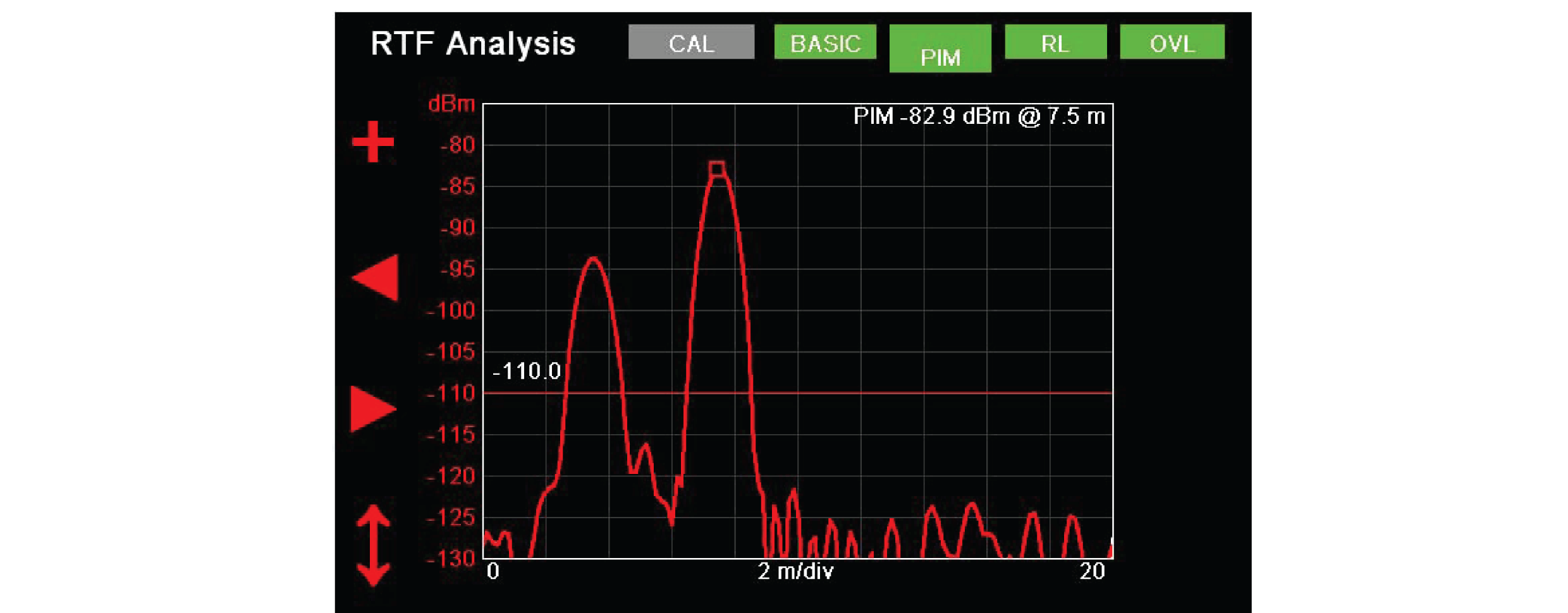Click the -80 axis value

click(x=458, y=145)
